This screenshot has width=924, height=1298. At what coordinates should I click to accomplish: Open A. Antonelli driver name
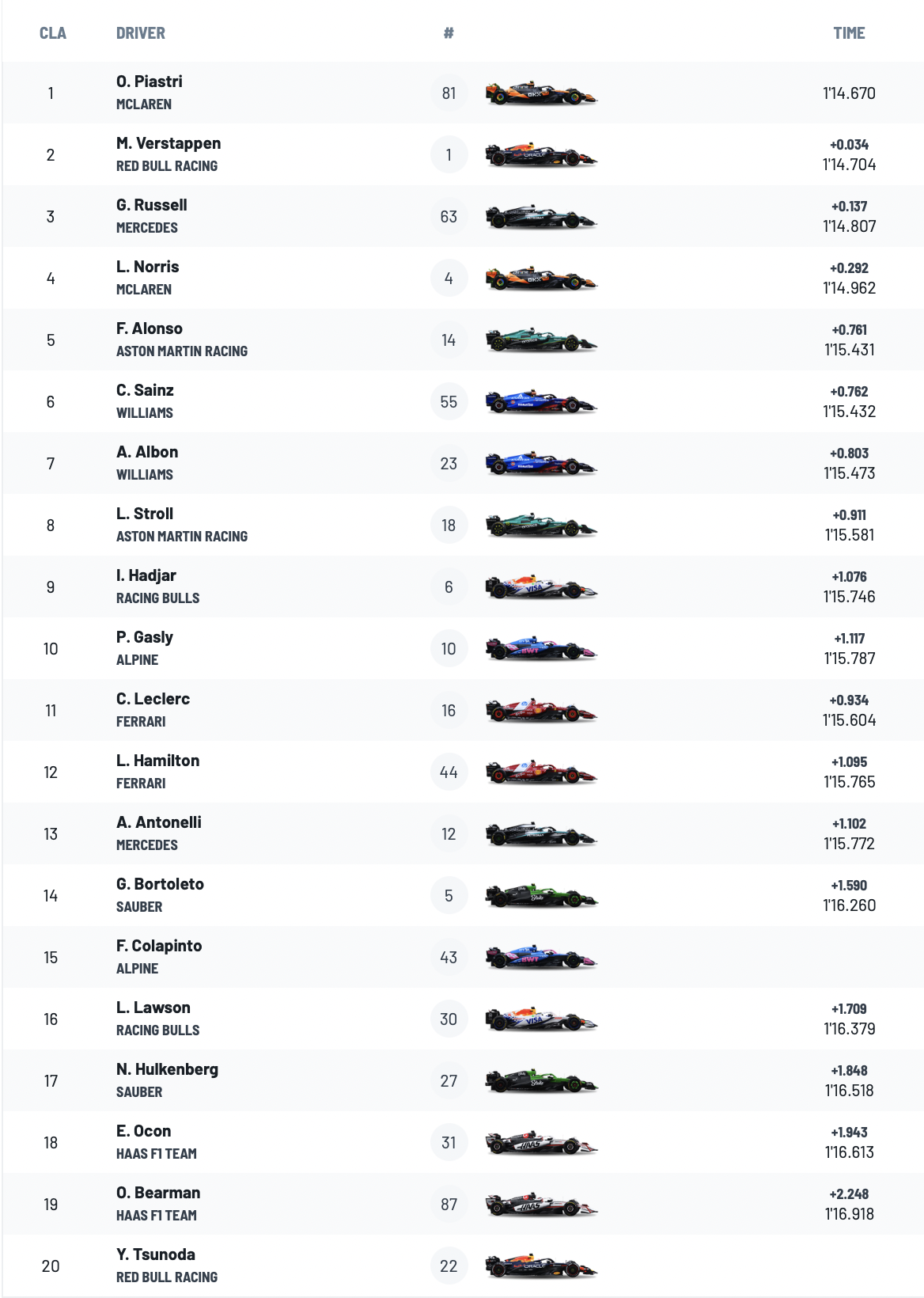159,822
